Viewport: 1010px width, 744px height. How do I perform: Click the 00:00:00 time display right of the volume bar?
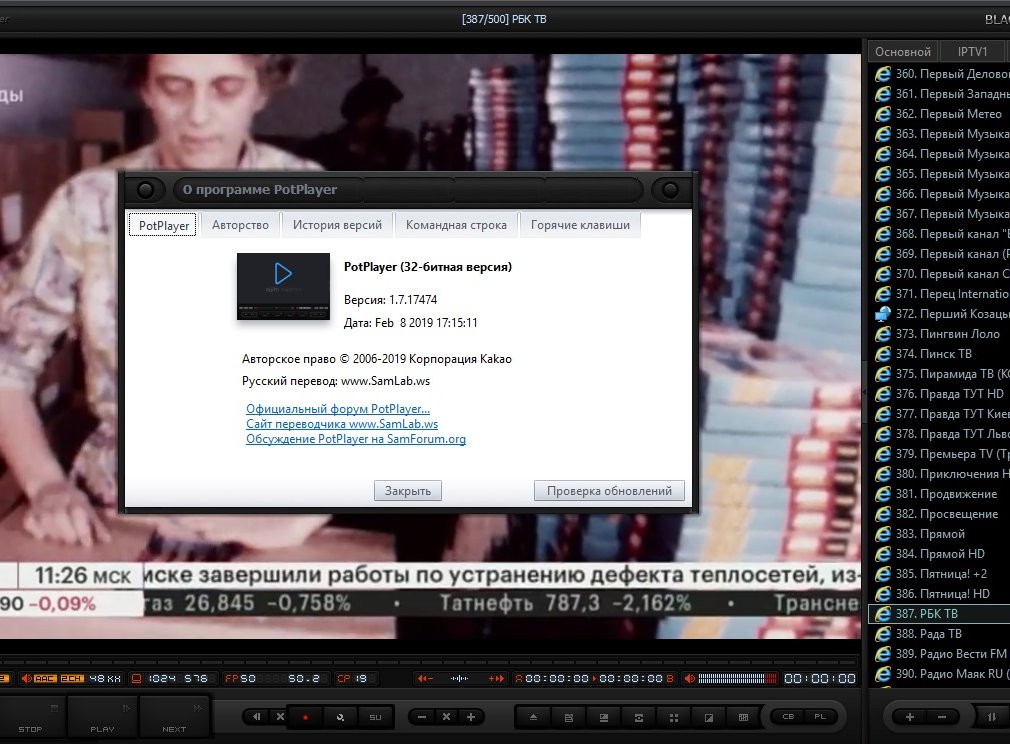[819, 678]
